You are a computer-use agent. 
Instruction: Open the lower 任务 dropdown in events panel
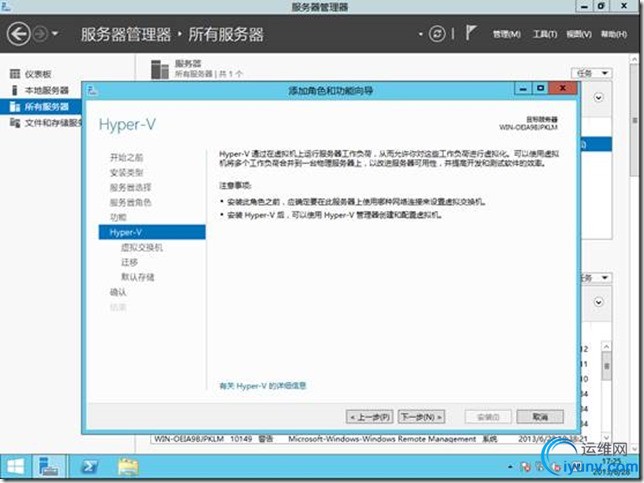coord(595,278)
